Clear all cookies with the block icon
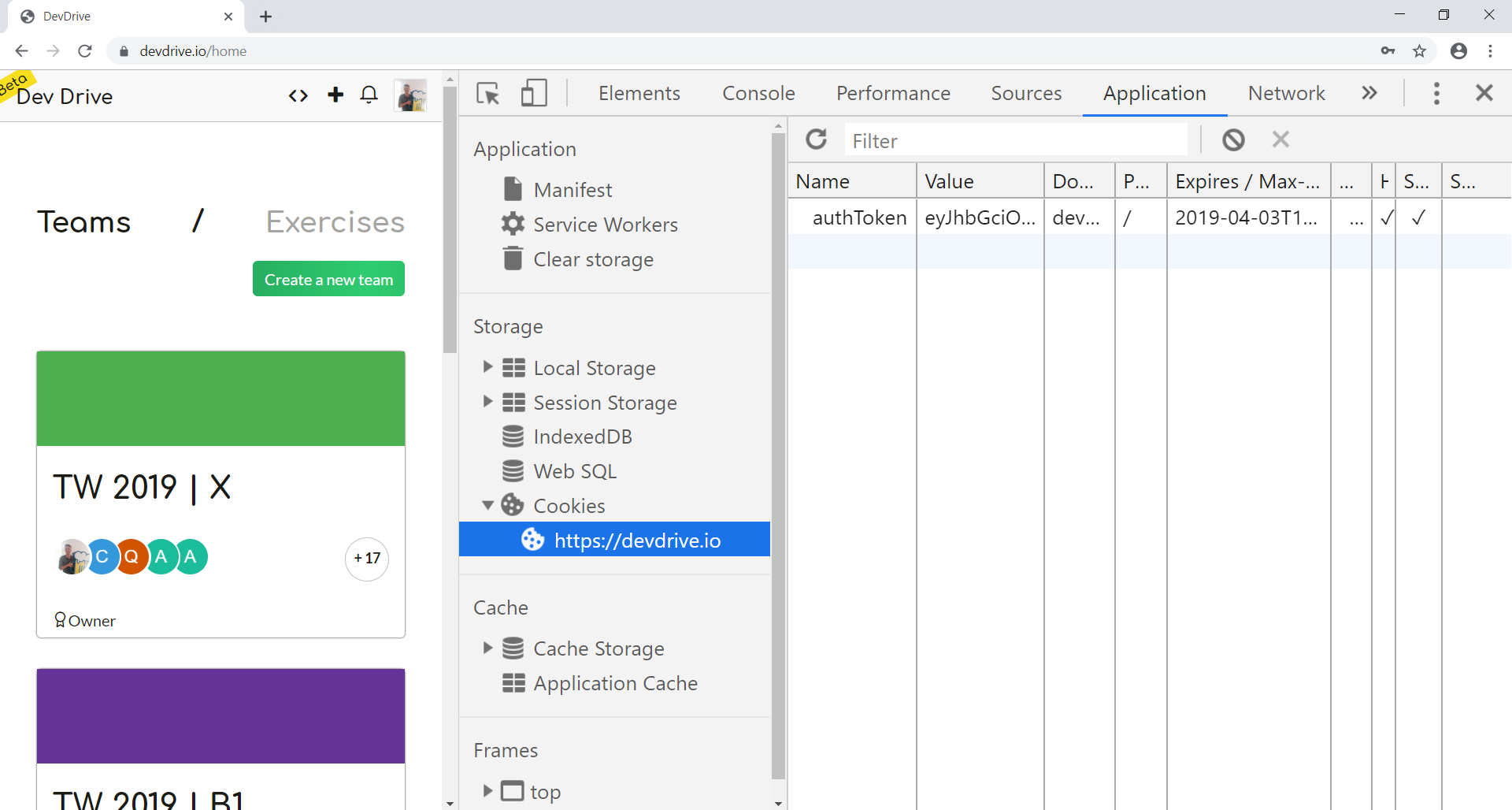Image resolution: width=1512 pixels, height=810 pixels. 1233,140
